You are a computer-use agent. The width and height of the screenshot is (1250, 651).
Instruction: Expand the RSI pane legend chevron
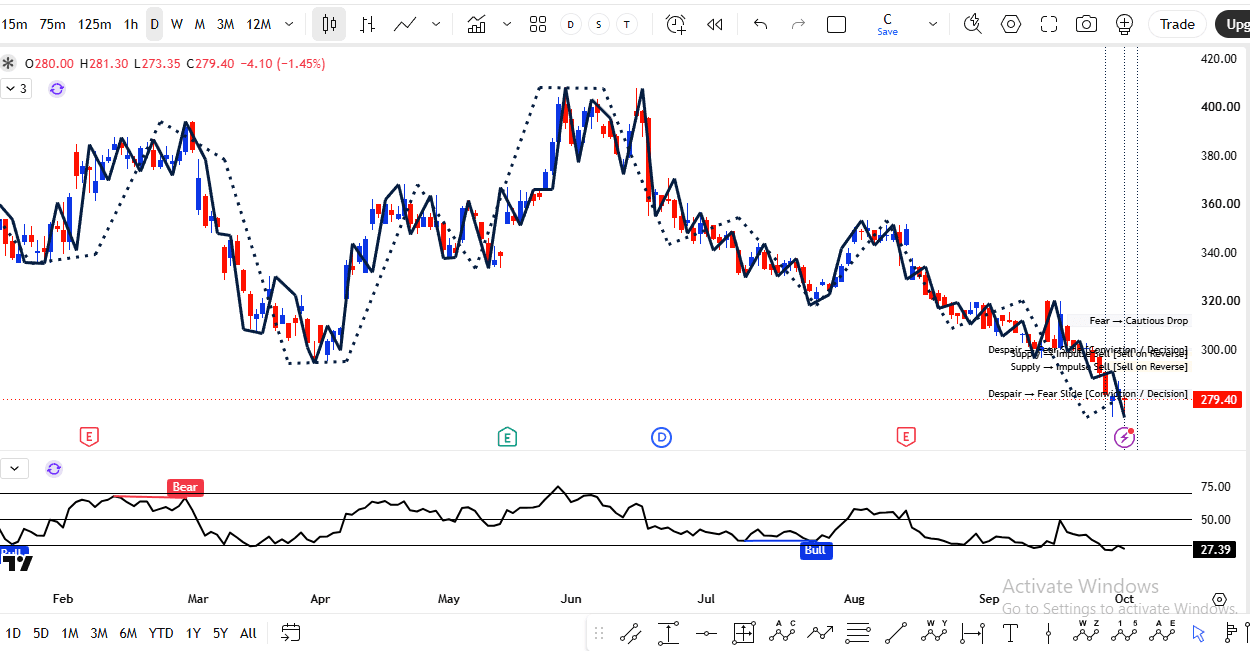pos(14,468)
